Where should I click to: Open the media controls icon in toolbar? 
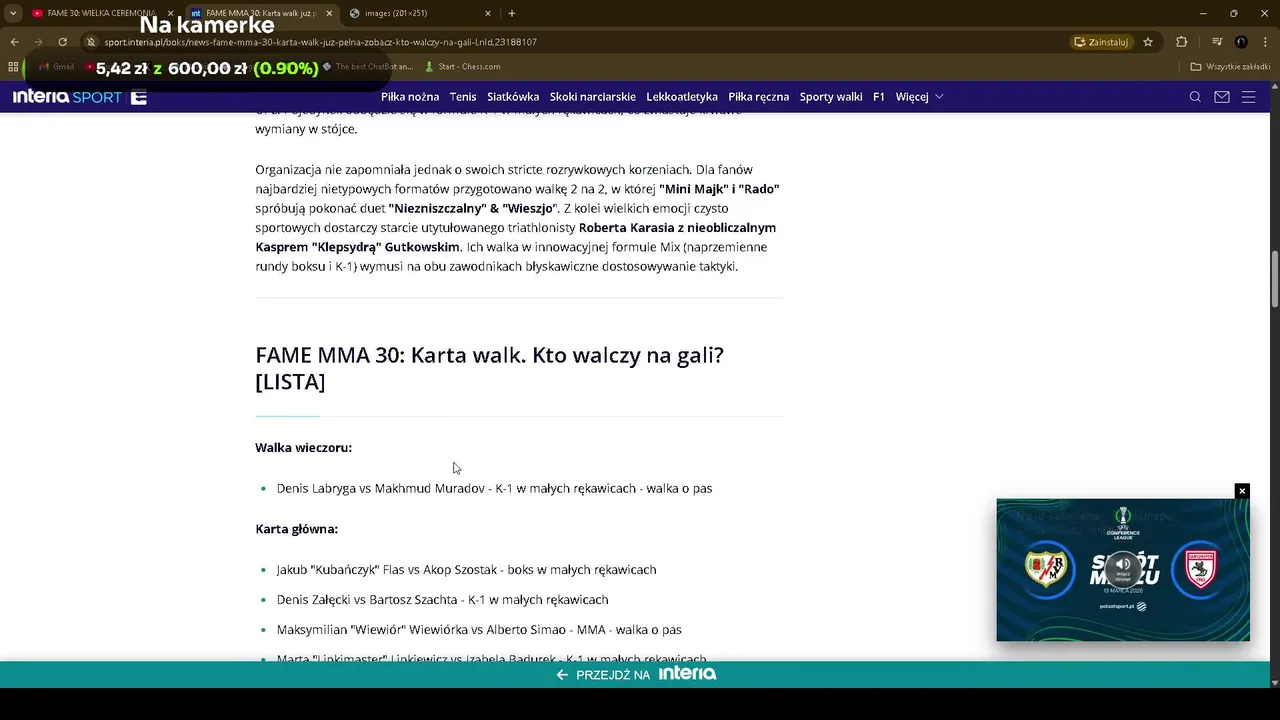tap(1217, 42)
